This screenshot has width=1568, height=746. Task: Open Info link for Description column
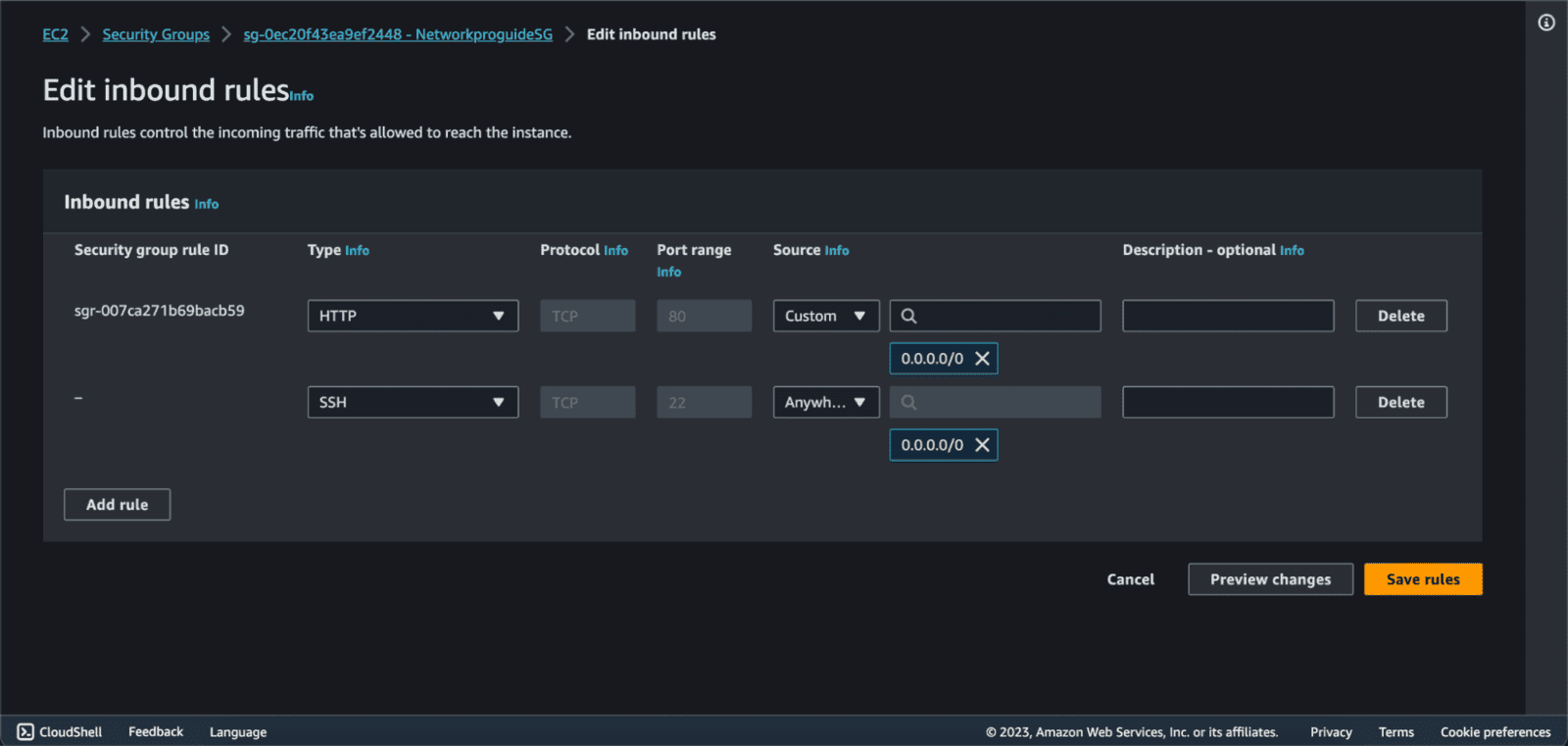1293,251
